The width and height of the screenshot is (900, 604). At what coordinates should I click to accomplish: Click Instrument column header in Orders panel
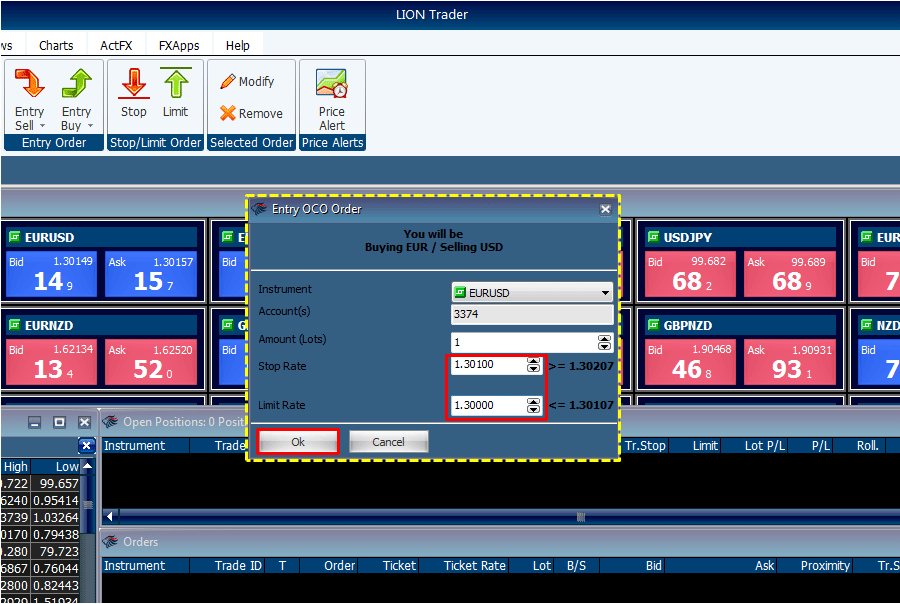coord(146,566)
